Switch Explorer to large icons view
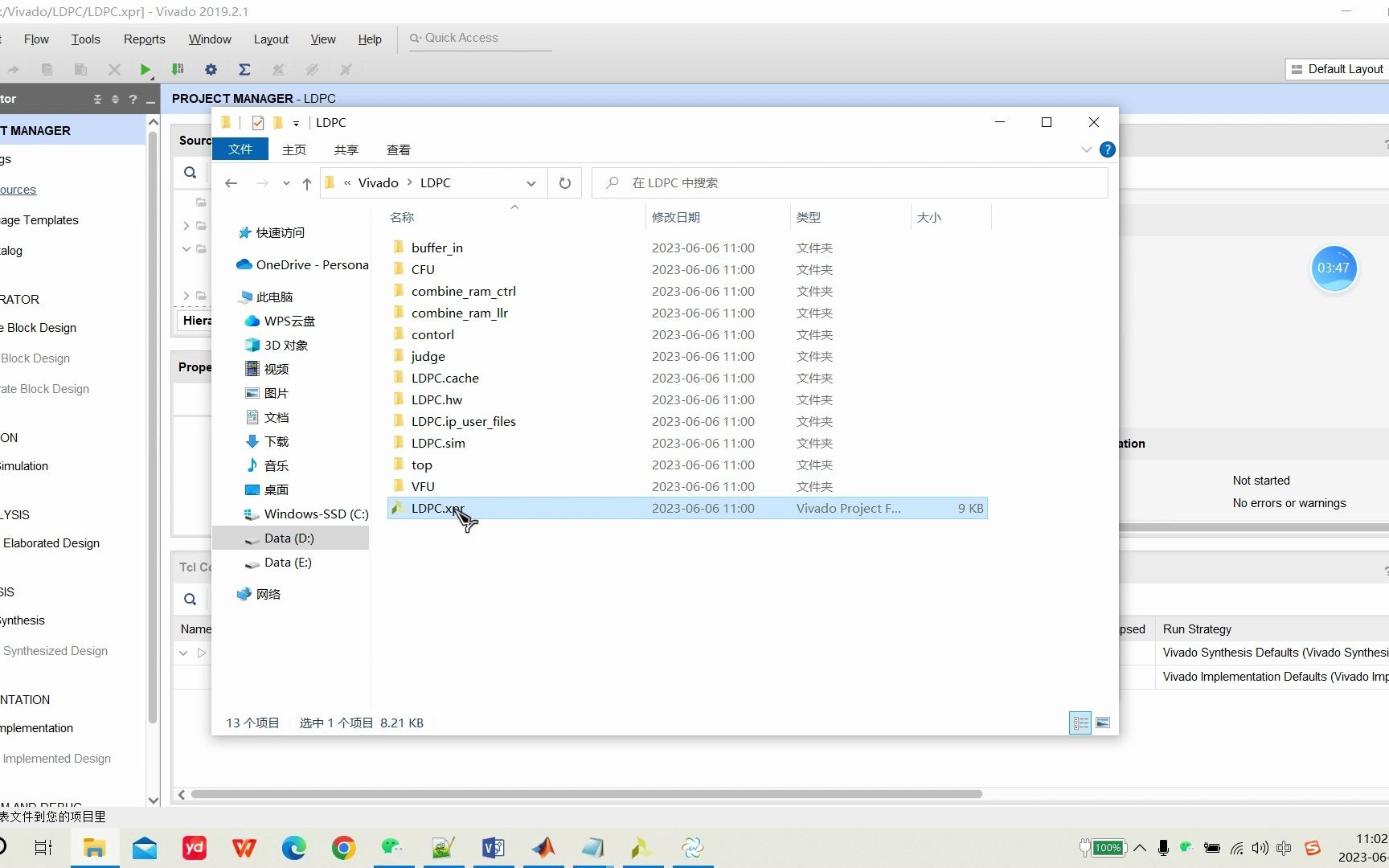1389x868 pixels. [x=1103, y=723]
